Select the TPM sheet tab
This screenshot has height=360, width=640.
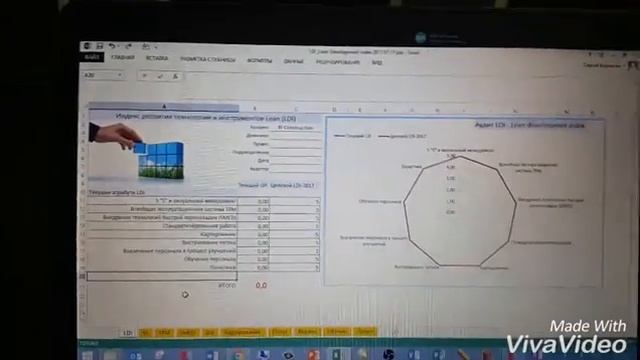[x=164, y=333]
